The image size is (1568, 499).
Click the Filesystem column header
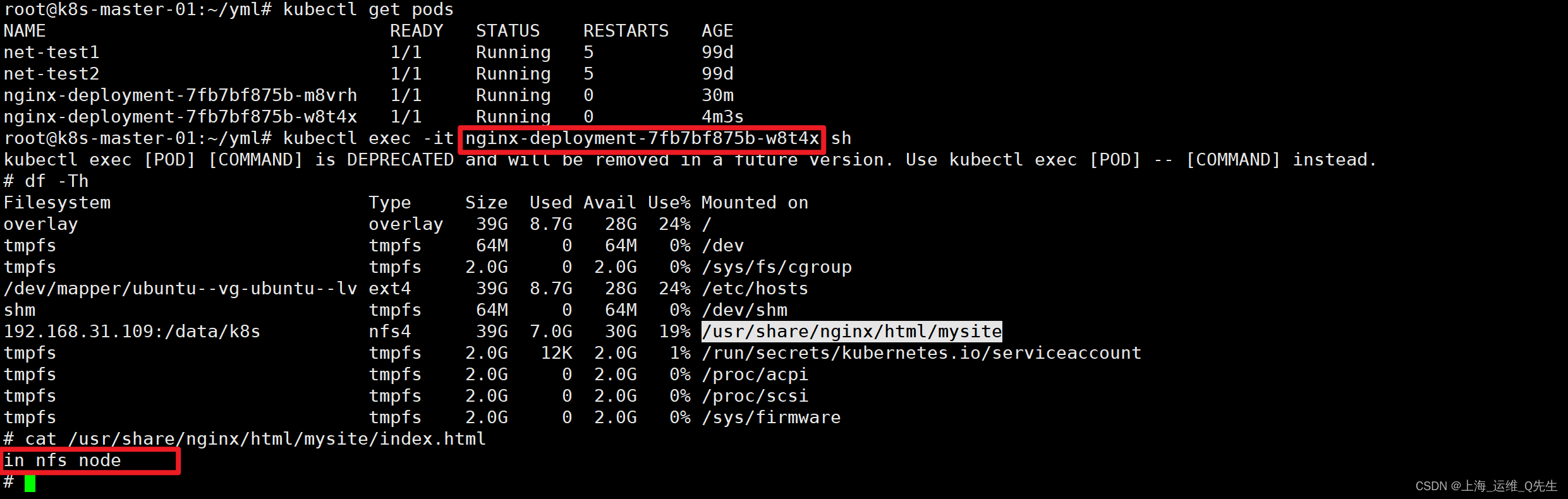(x=57, y=203)
